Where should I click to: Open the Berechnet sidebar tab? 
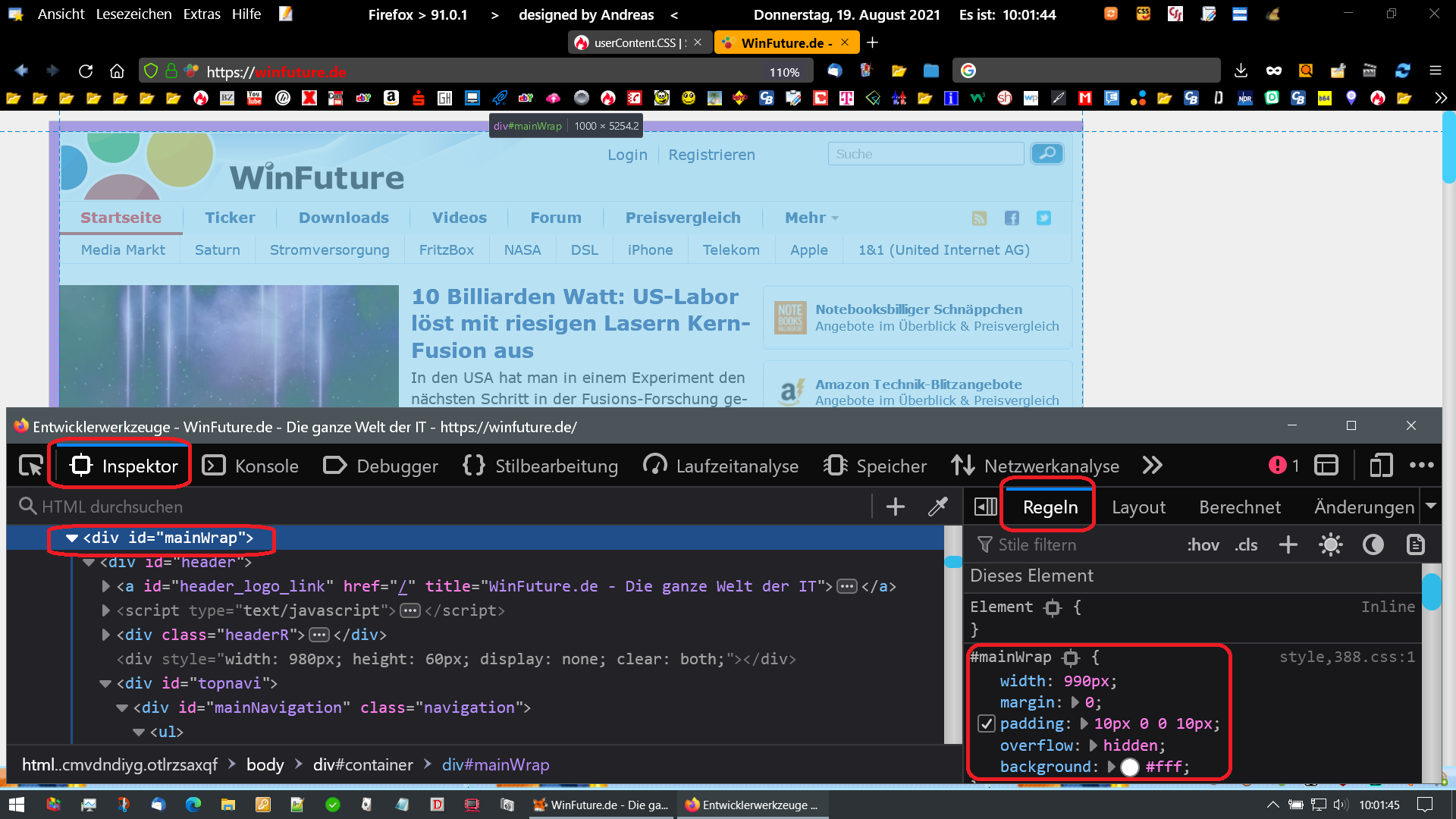(x=1239, y=507)
